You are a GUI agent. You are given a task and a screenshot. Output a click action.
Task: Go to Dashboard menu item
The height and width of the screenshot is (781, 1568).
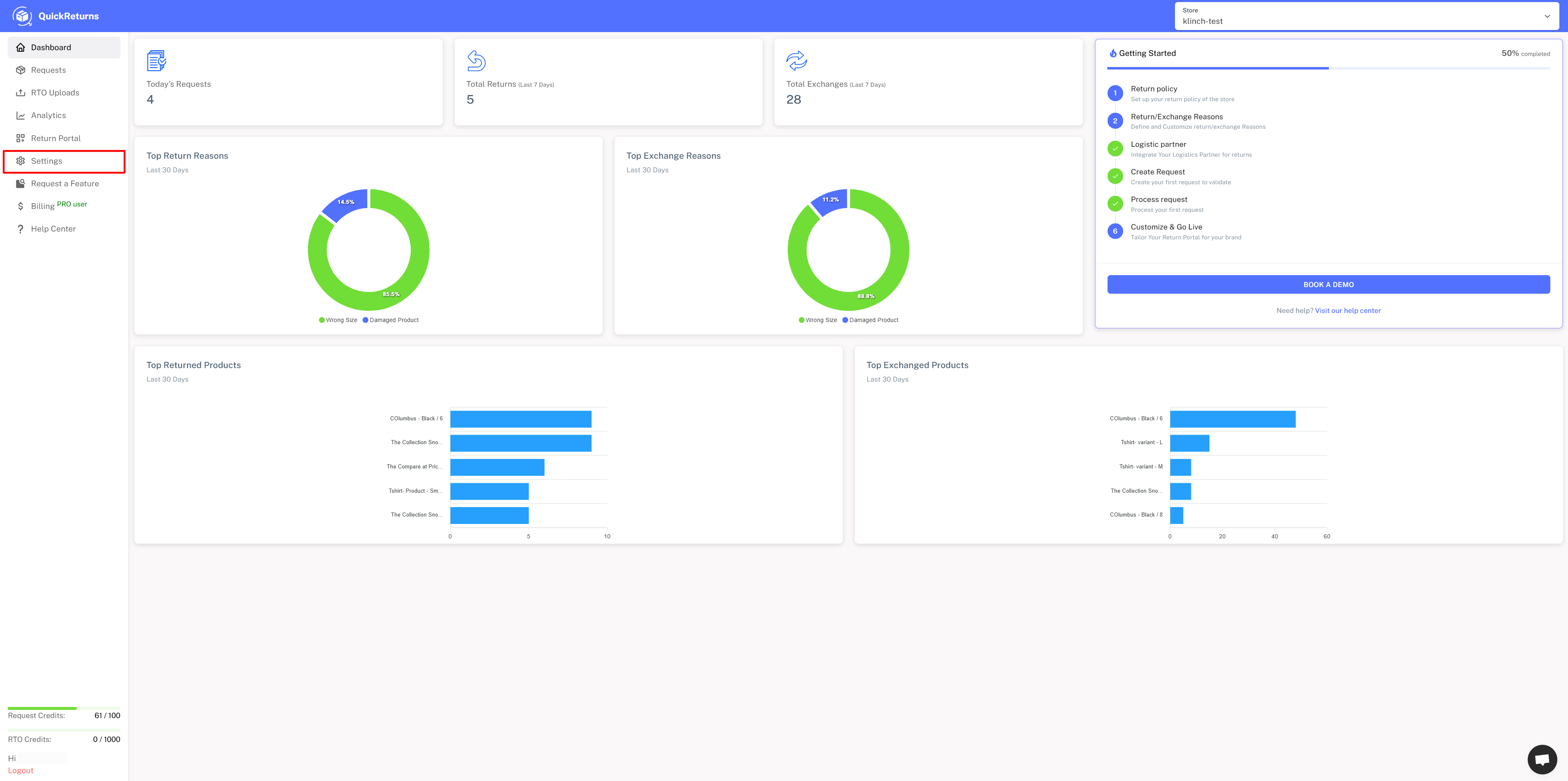(x=64, y=47)
